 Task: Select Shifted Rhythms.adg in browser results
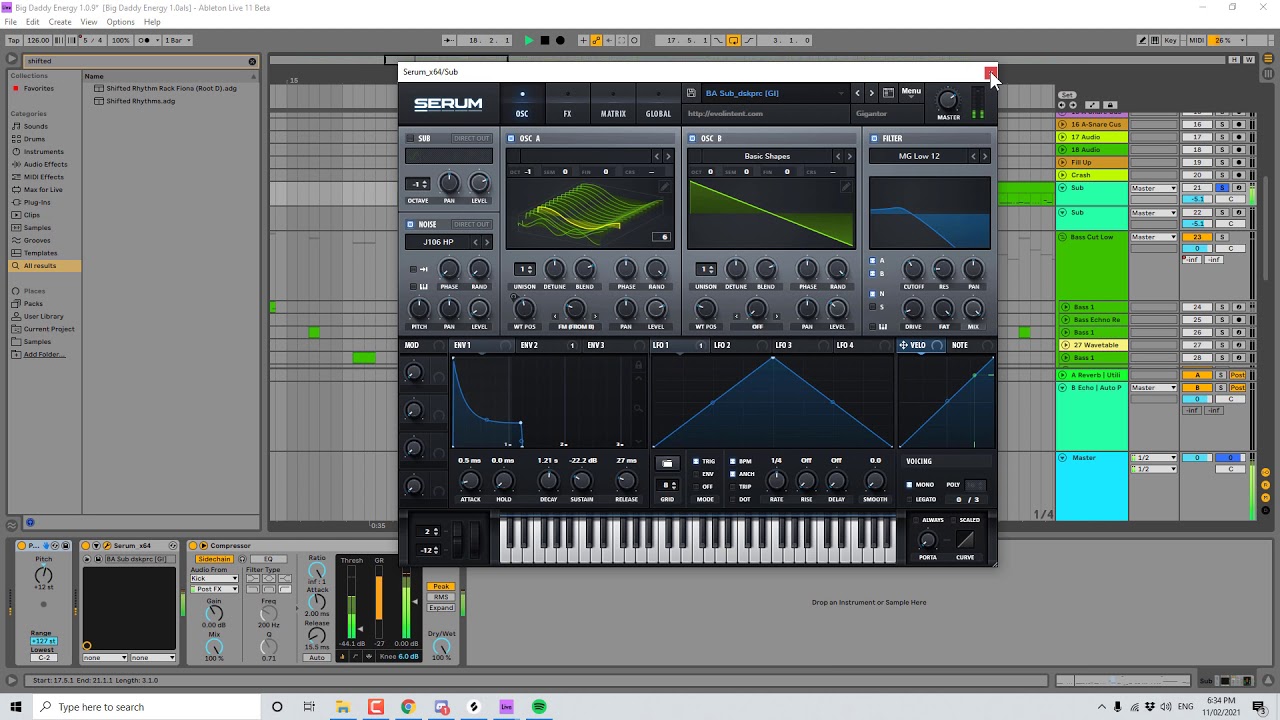(x=141, y=101)
